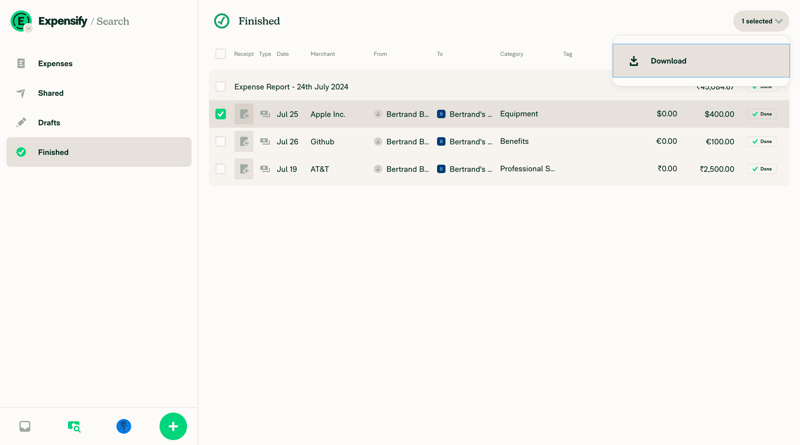Open Expenses in the sidebar
Screen dimensions: 800x445
(x=98, y=64)
